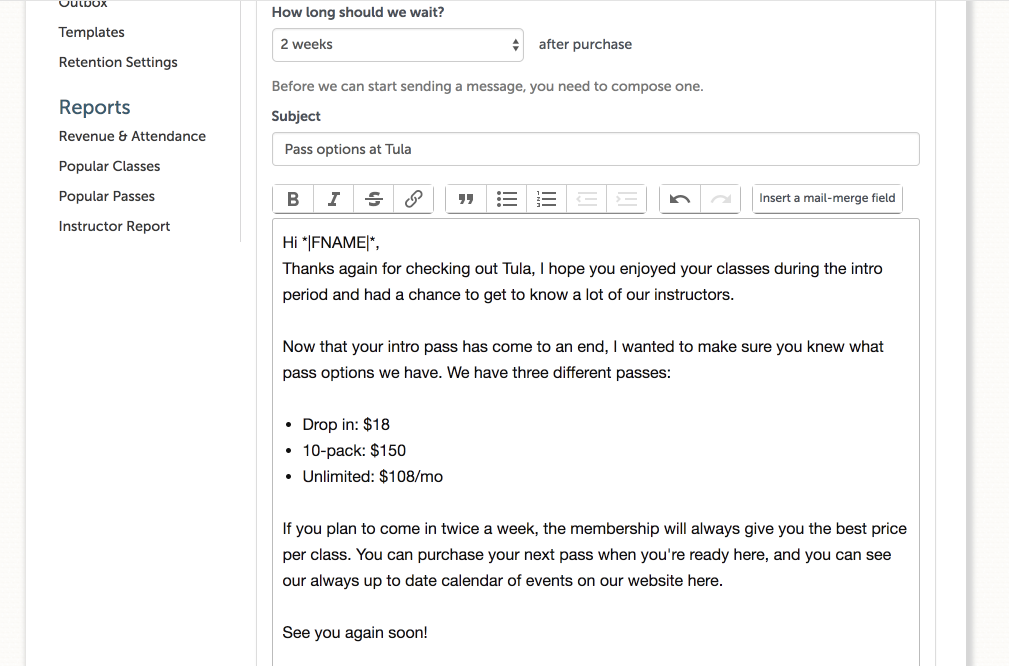
Task: Decrease the indent level
Action: pyautogui.click(x=586, y=199)
